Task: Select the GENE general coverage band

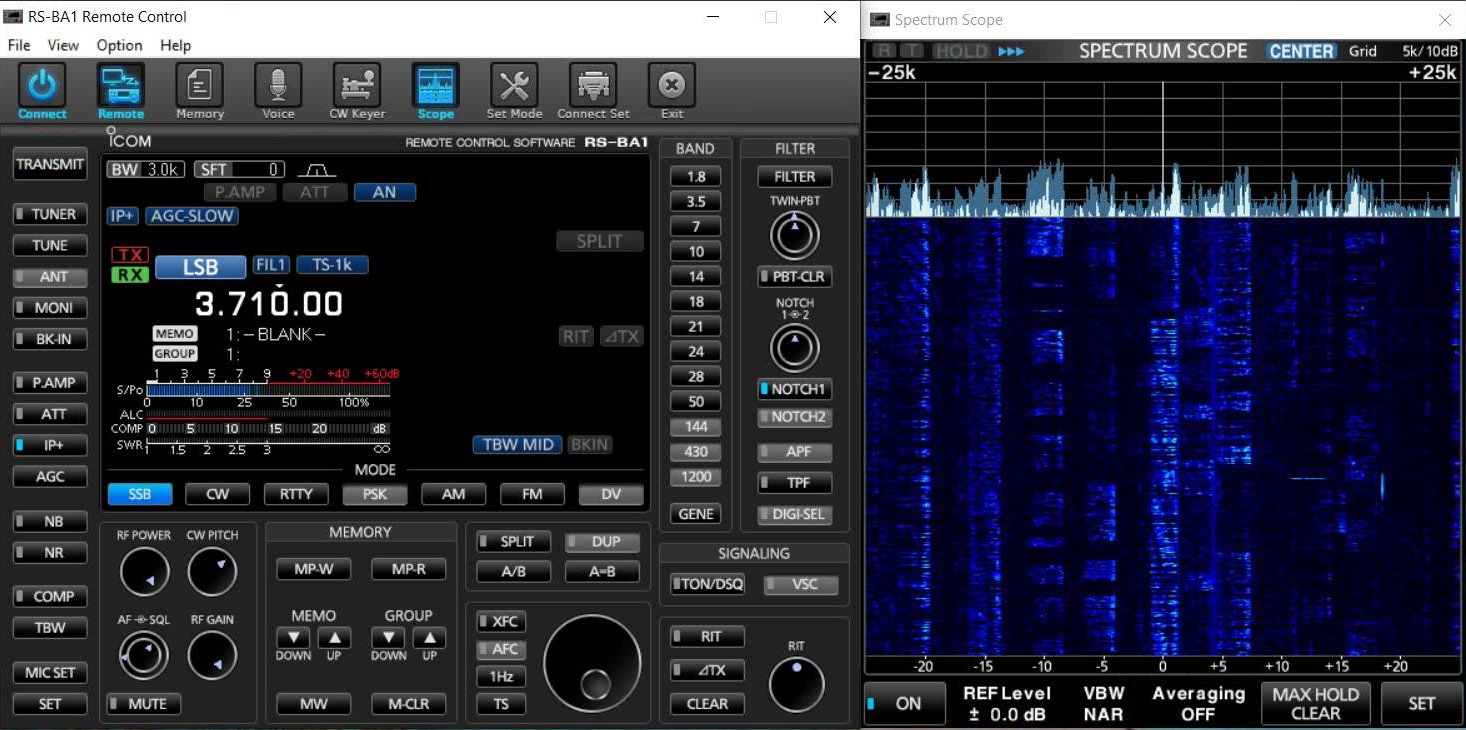Action: pyautogui.click(x=696, y=514)
